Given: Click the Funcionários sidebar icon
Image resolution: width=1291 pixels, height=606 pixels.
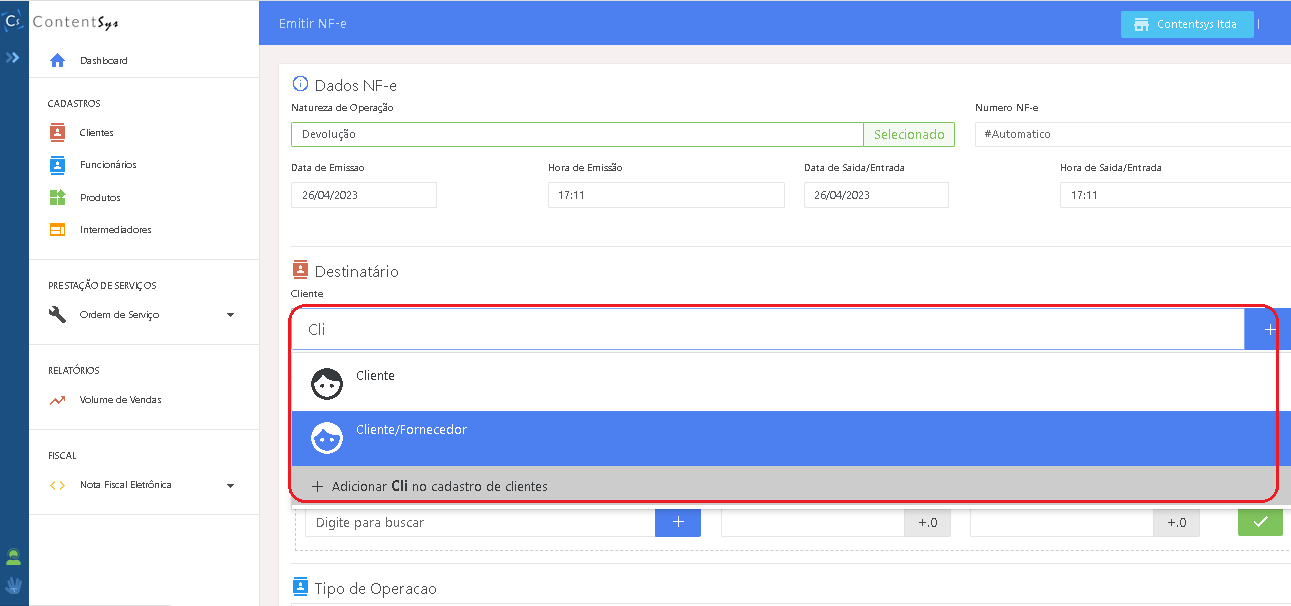Looking at the screenshot, I should [58, 165].
